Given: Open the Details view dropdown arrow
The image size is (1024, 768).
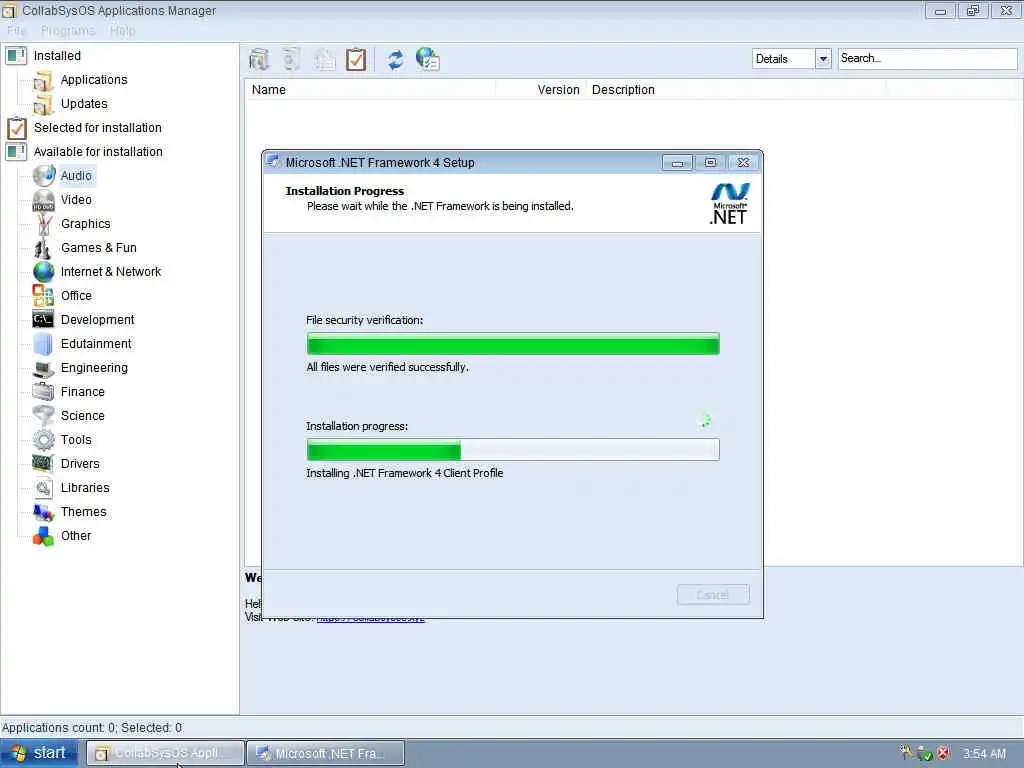Looking at the screenshot, I should 823,59.
